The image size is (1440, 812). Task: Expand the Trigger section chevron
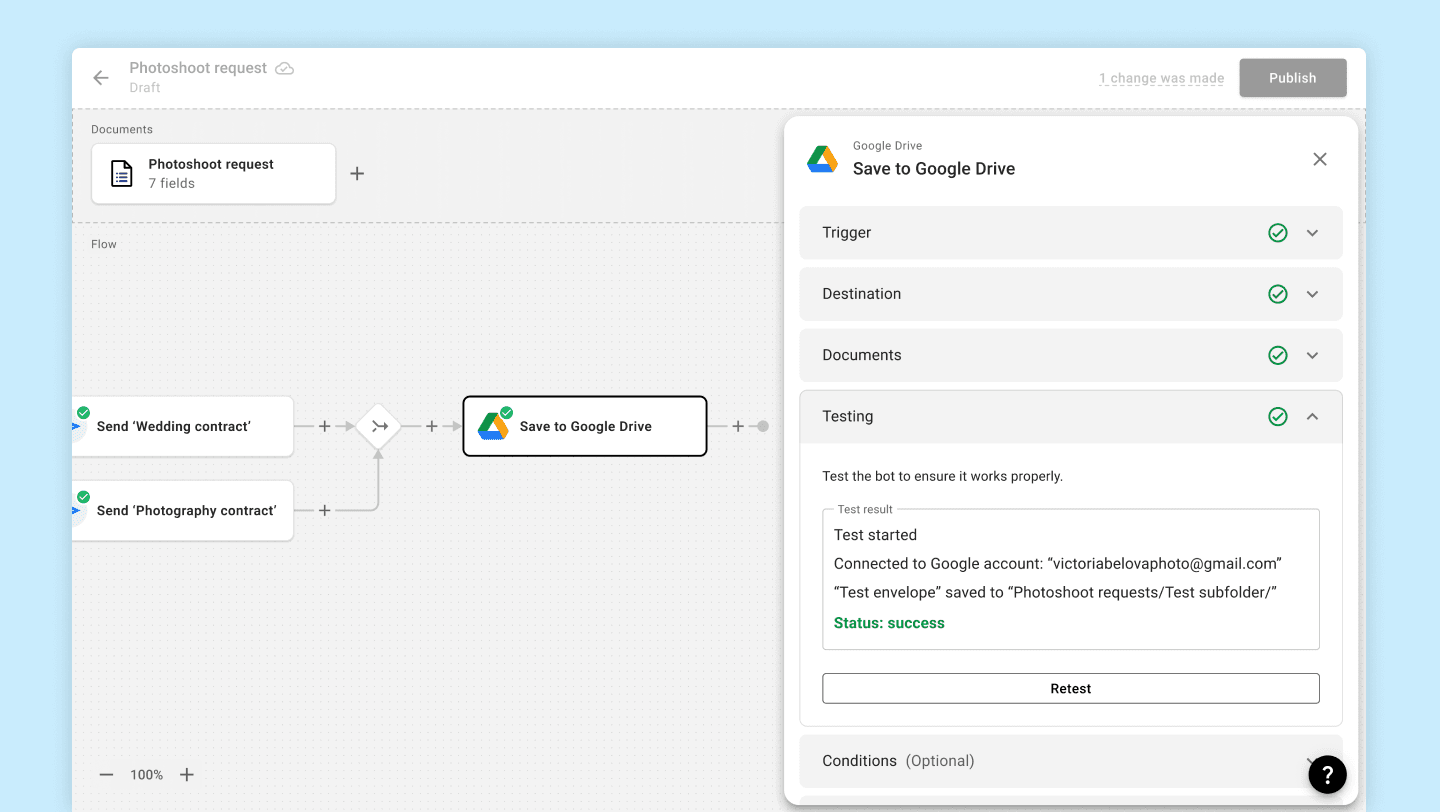tap(1313, 233)
